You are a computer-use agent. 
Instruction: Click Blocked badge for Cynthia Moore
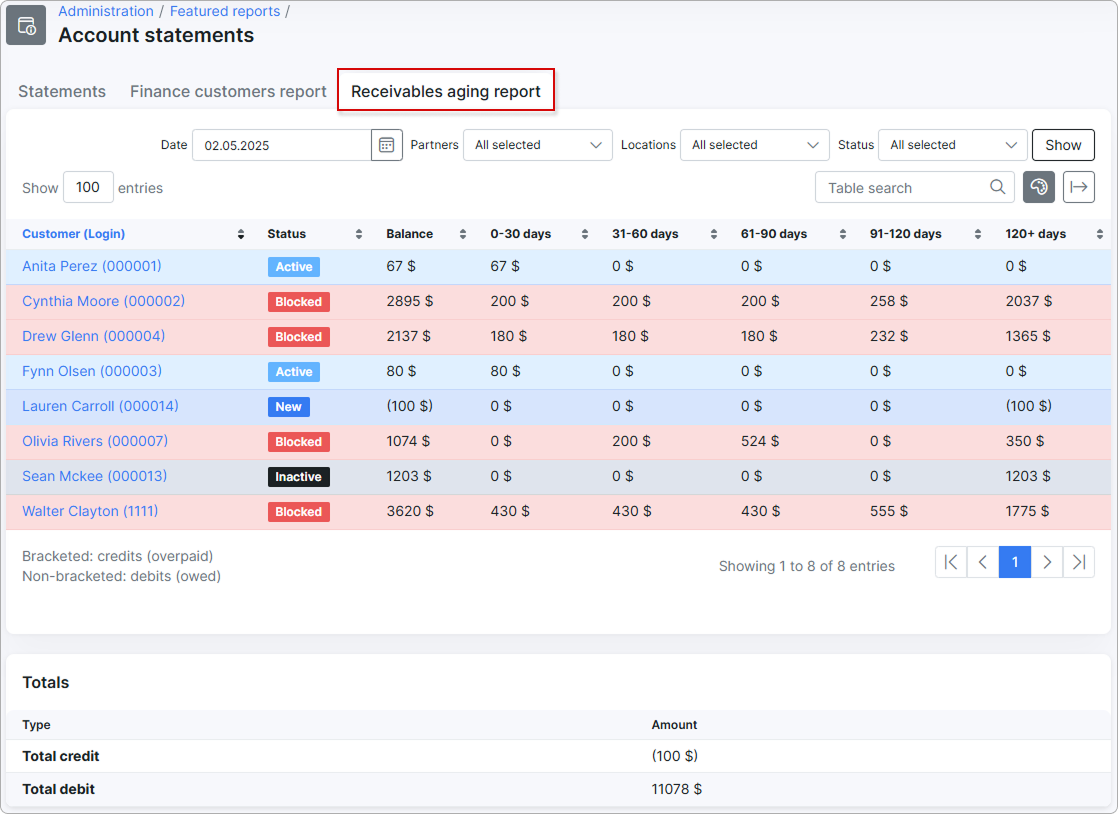299,302
